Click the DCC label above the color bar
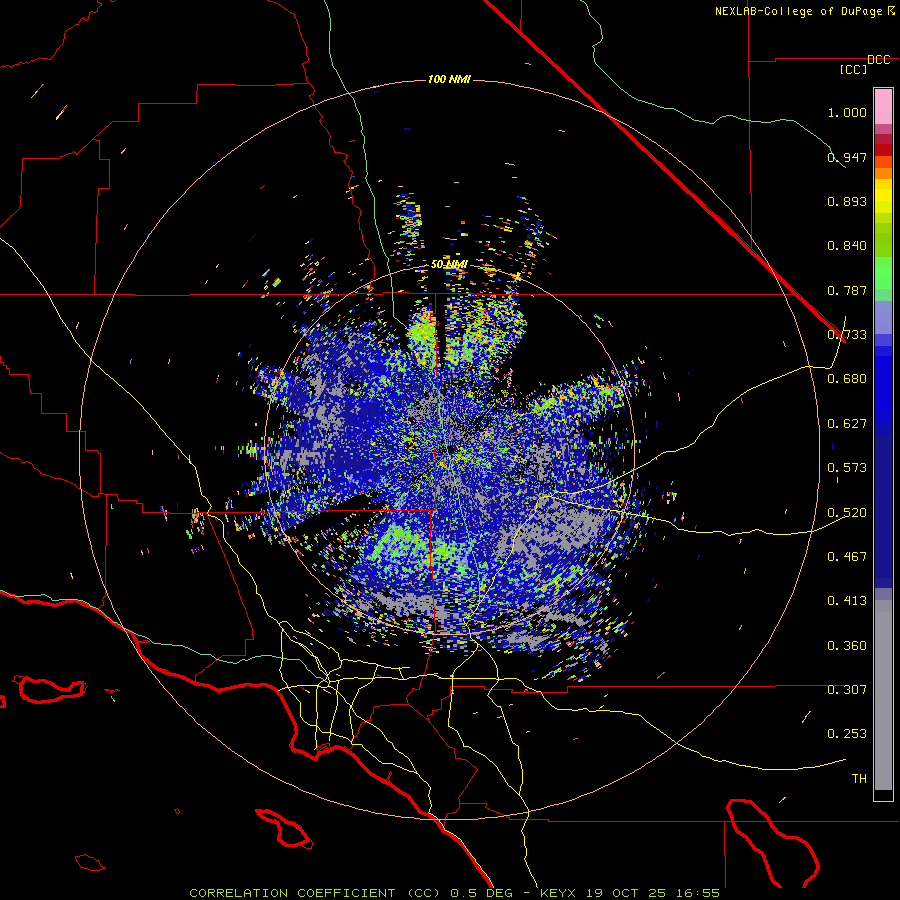Screen dimensions: 900x900 [879, 60]
